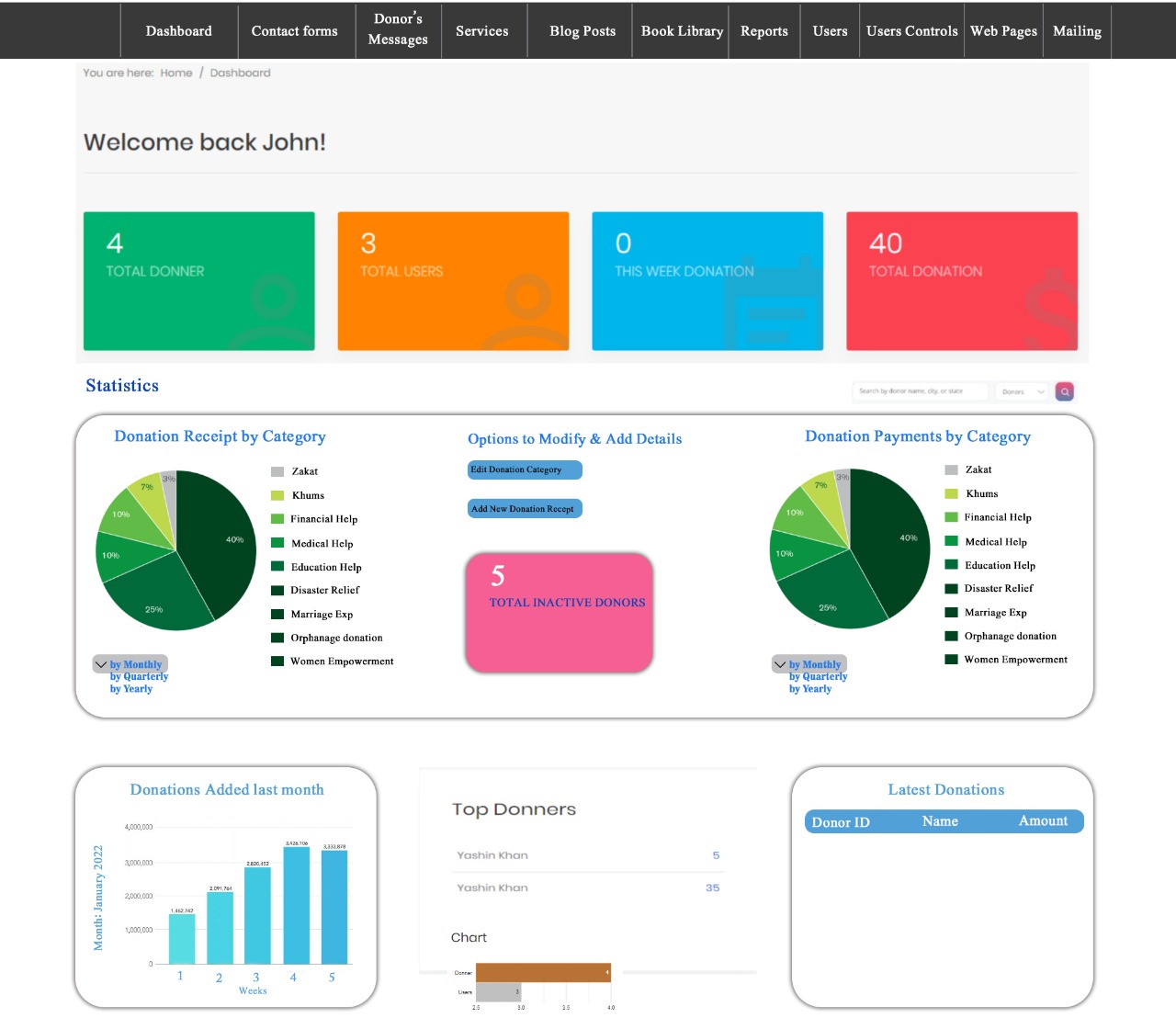Click the calendar icon on This Week Donation card
The height and width of the screenshot is (1029, 1176).
point(774,308)
